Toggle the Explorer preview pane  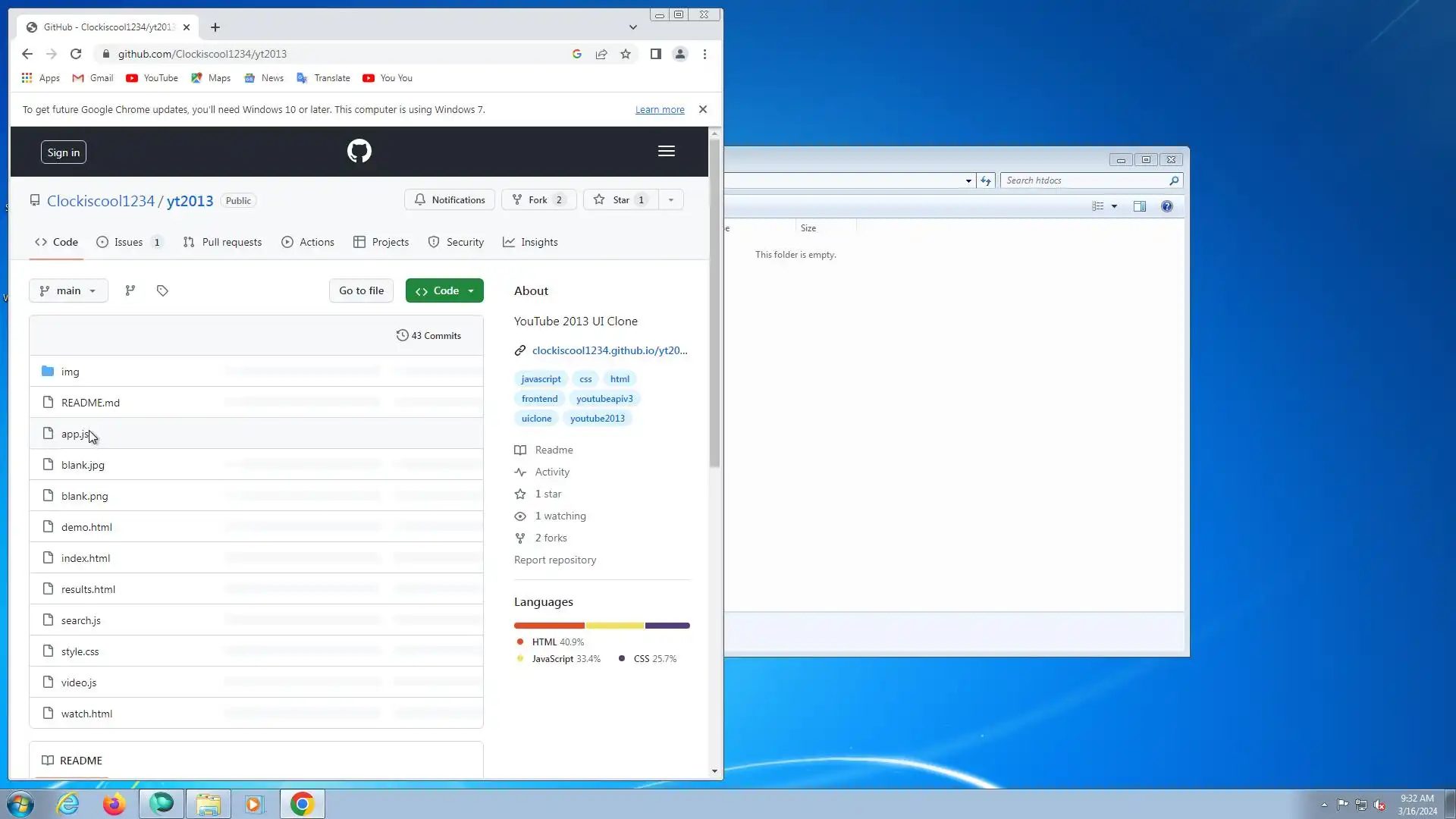(x=1139, y=206)
